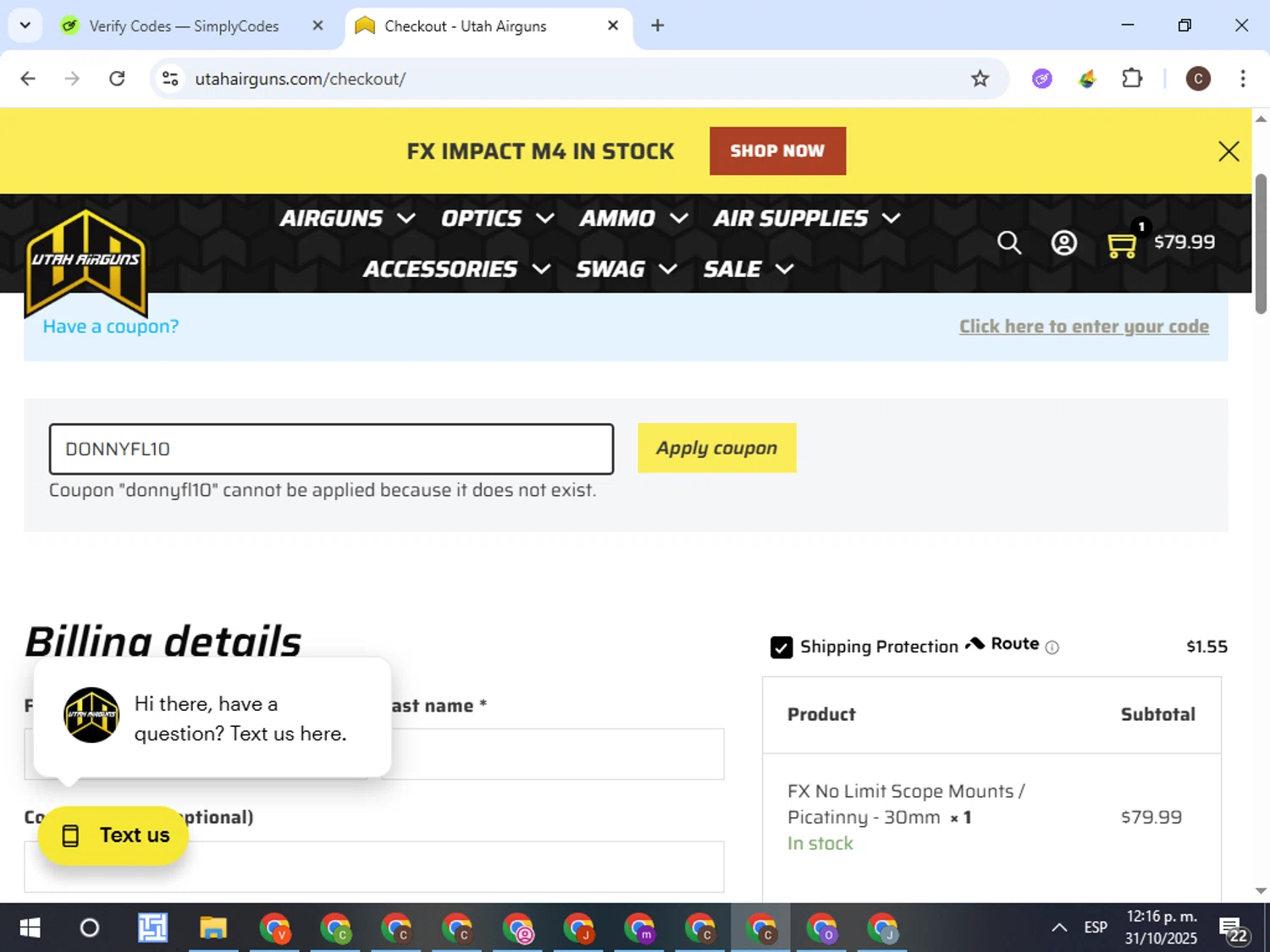Open the notification center icon
This screenshot has height=952, width=1270.
[x=1234, y=929]
